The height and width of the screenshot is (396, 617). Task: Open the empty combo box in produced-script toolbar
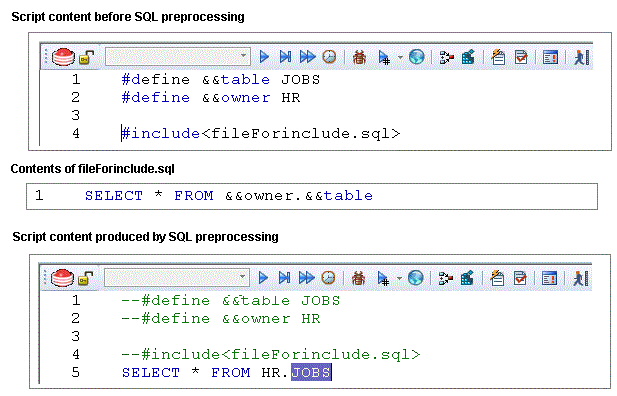coord(177,278)
